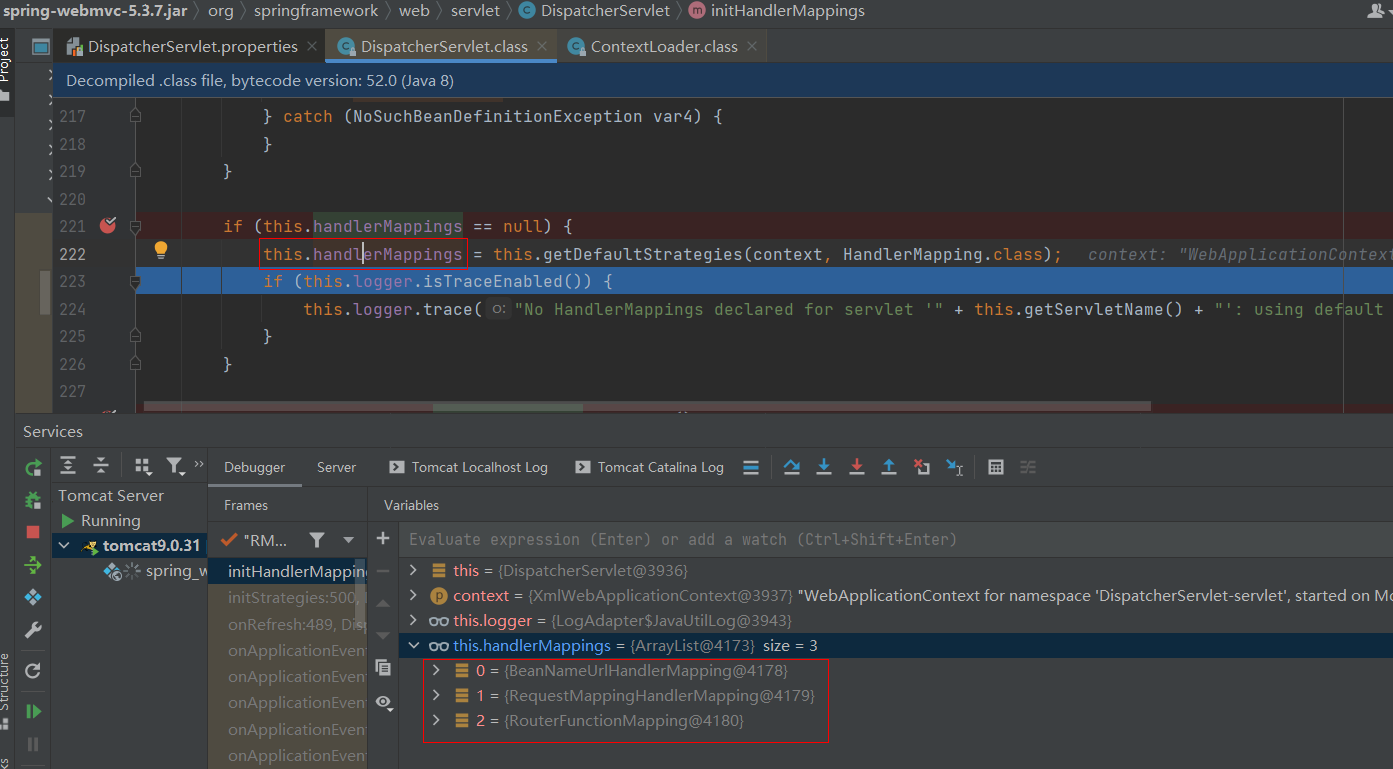Switch to DispatcherServlet.properties tab
The width and height of the screenshot is (1393, 769).
click(193, 46)
